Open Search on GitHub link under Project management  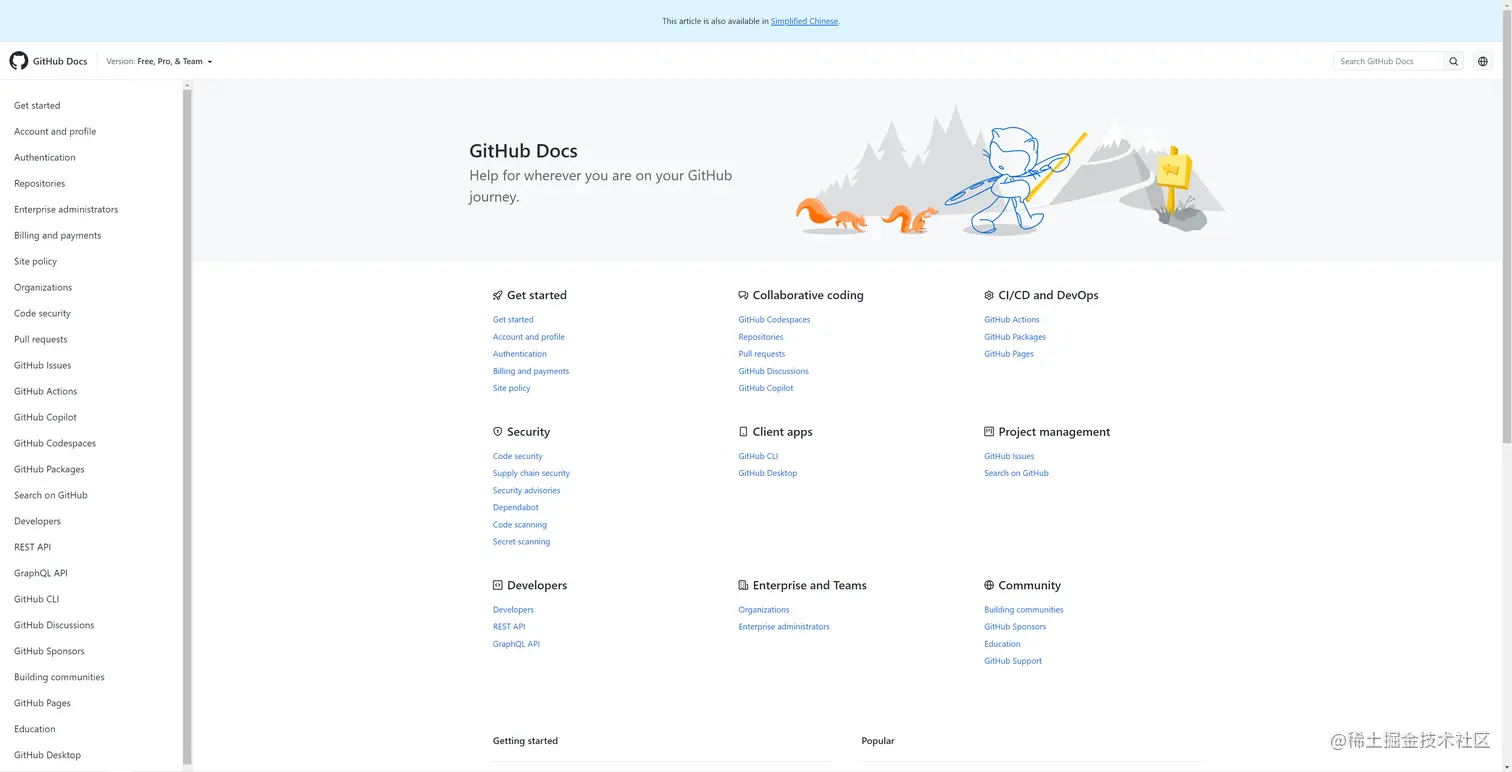(1016, 473)
